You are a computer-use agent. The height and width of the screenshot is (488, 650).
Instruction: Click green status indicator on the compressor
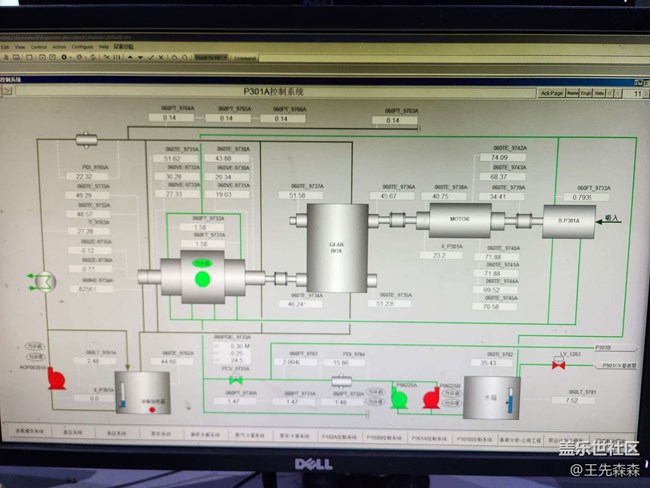203,279
